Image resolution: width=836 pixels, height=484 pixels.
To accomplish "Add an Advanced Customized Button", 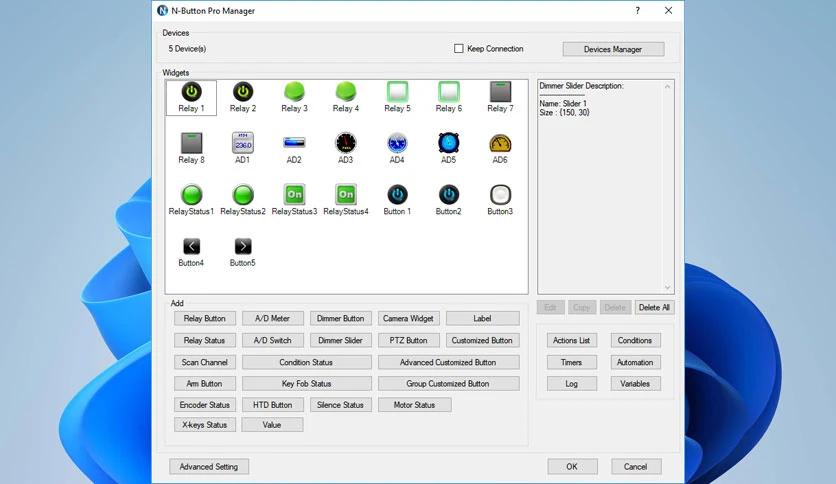I will (448, 362).
